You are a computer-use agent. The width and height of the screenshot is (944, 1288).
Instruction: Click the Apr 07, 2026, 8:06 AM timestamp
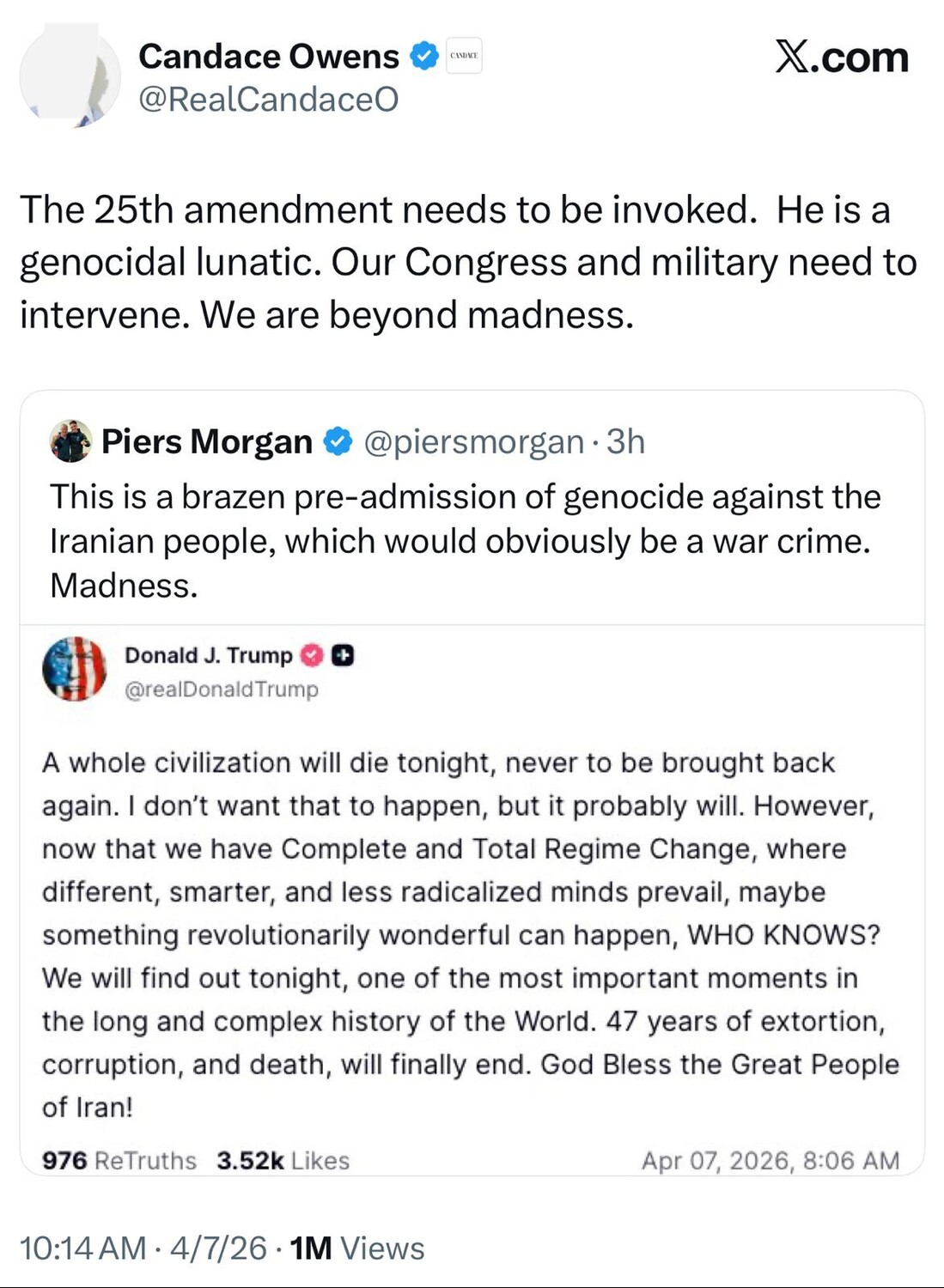click(770, 1161)
